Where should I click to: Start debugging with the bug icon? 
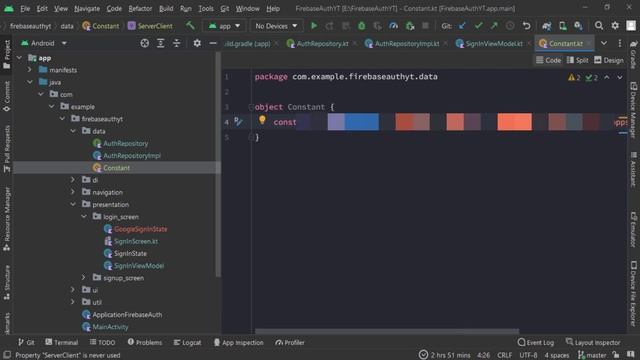pos(362,26)
